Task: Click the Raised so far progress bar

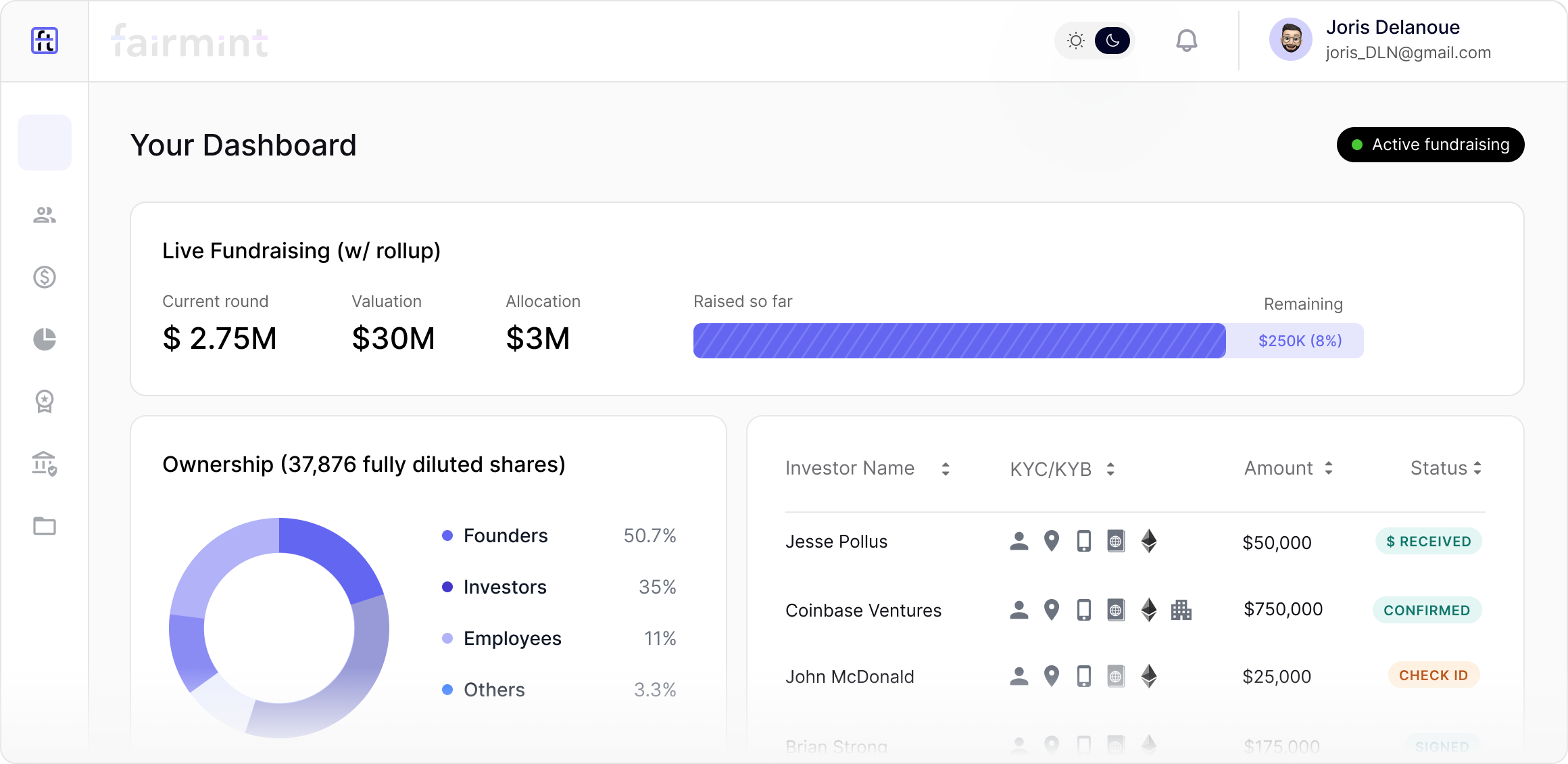Action: click(958, 341)
